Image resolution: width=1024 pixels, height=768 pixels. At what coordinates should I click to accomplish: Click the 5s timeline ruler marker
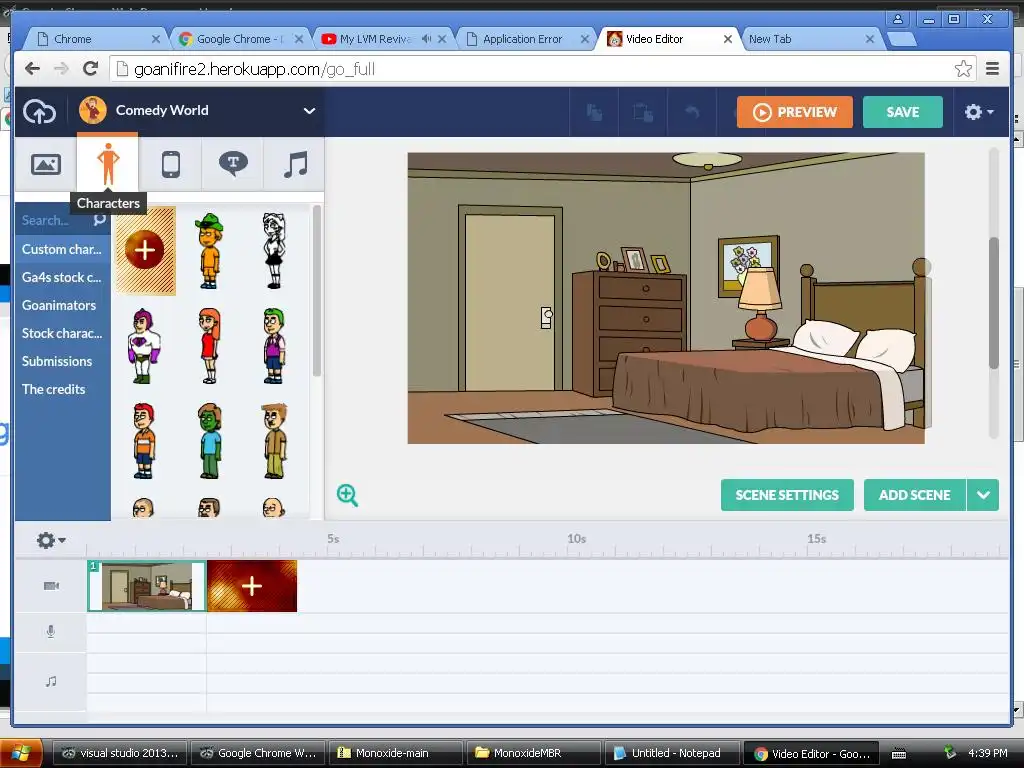tap(333, 539)
